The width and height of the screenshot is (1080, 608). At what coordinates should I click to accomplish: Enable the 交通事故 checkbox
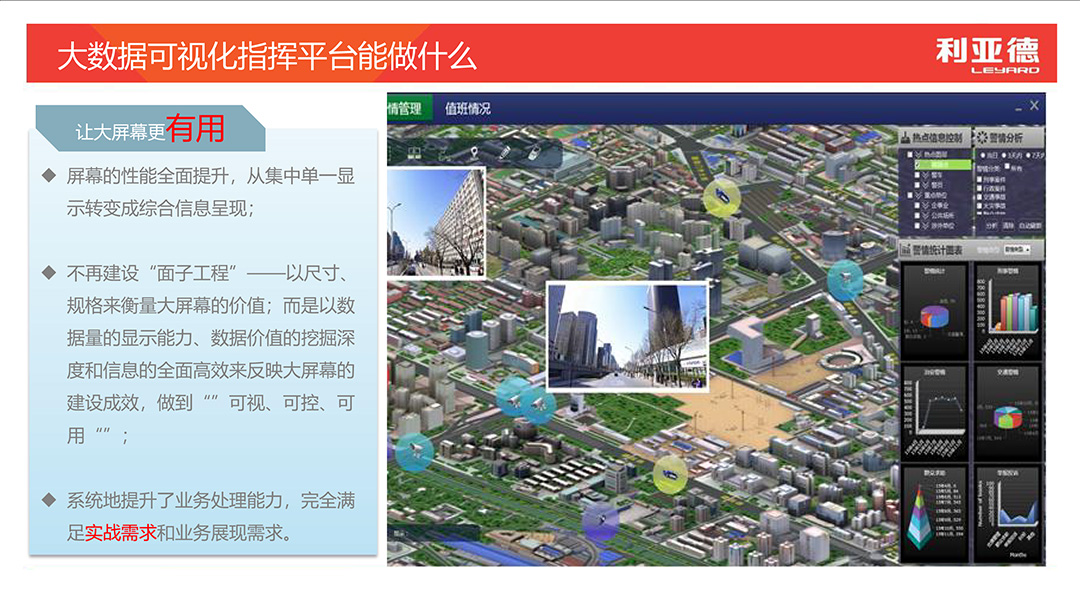click(x=978, y=197)
